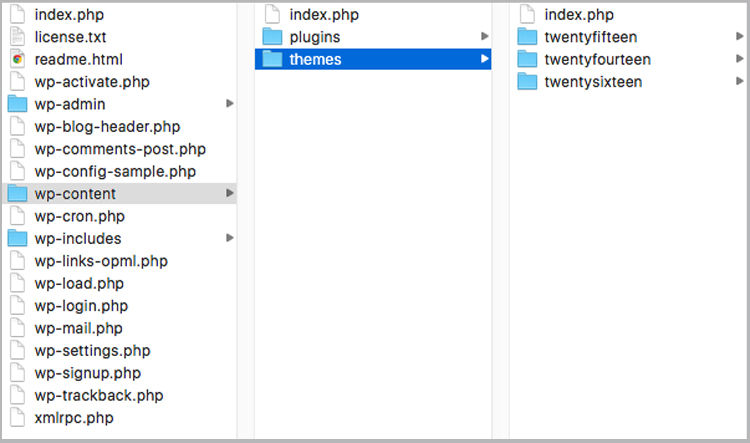
Task: Select the themes folder row
Action: click(x=373, y=59)
